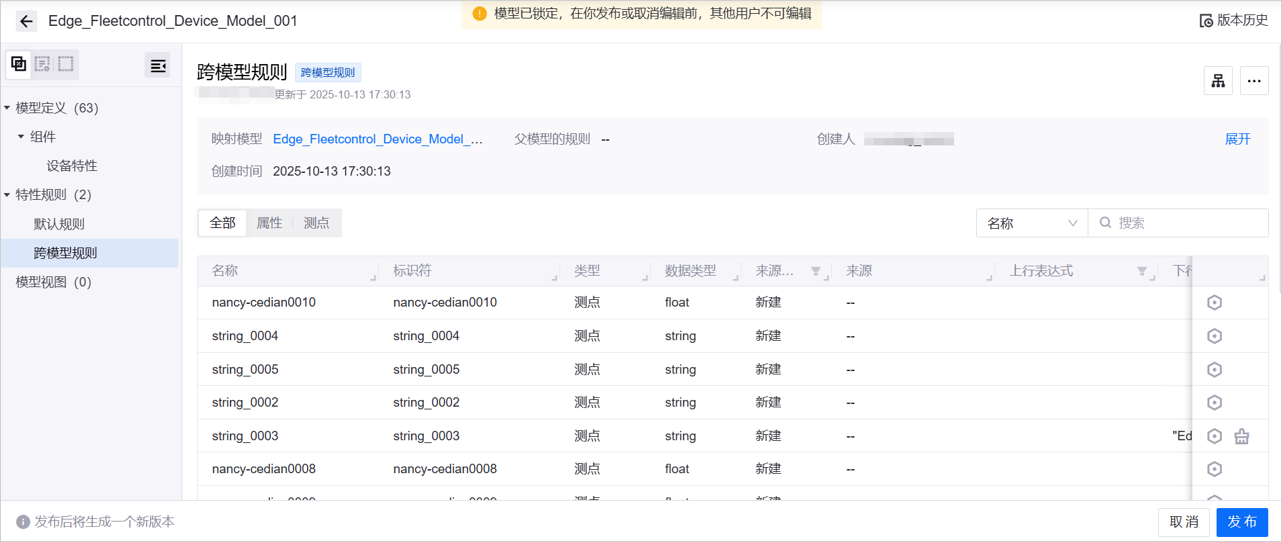Switch to the 属性 tab
Viewport: 1282px width, 542px height.
[269, 223]
